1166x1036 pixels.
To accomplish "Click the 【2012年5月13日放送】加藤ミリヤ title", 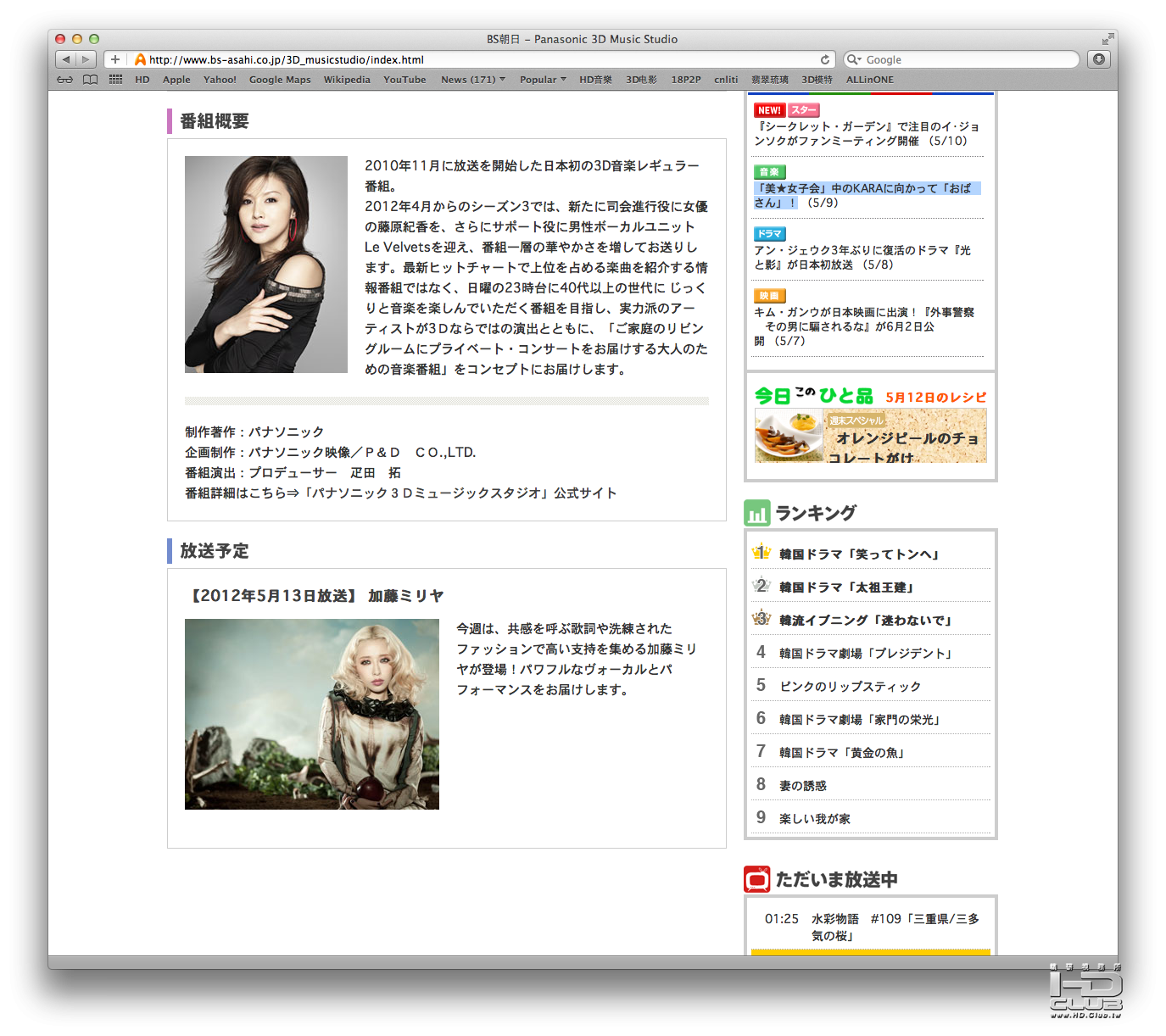I will 315,596.
